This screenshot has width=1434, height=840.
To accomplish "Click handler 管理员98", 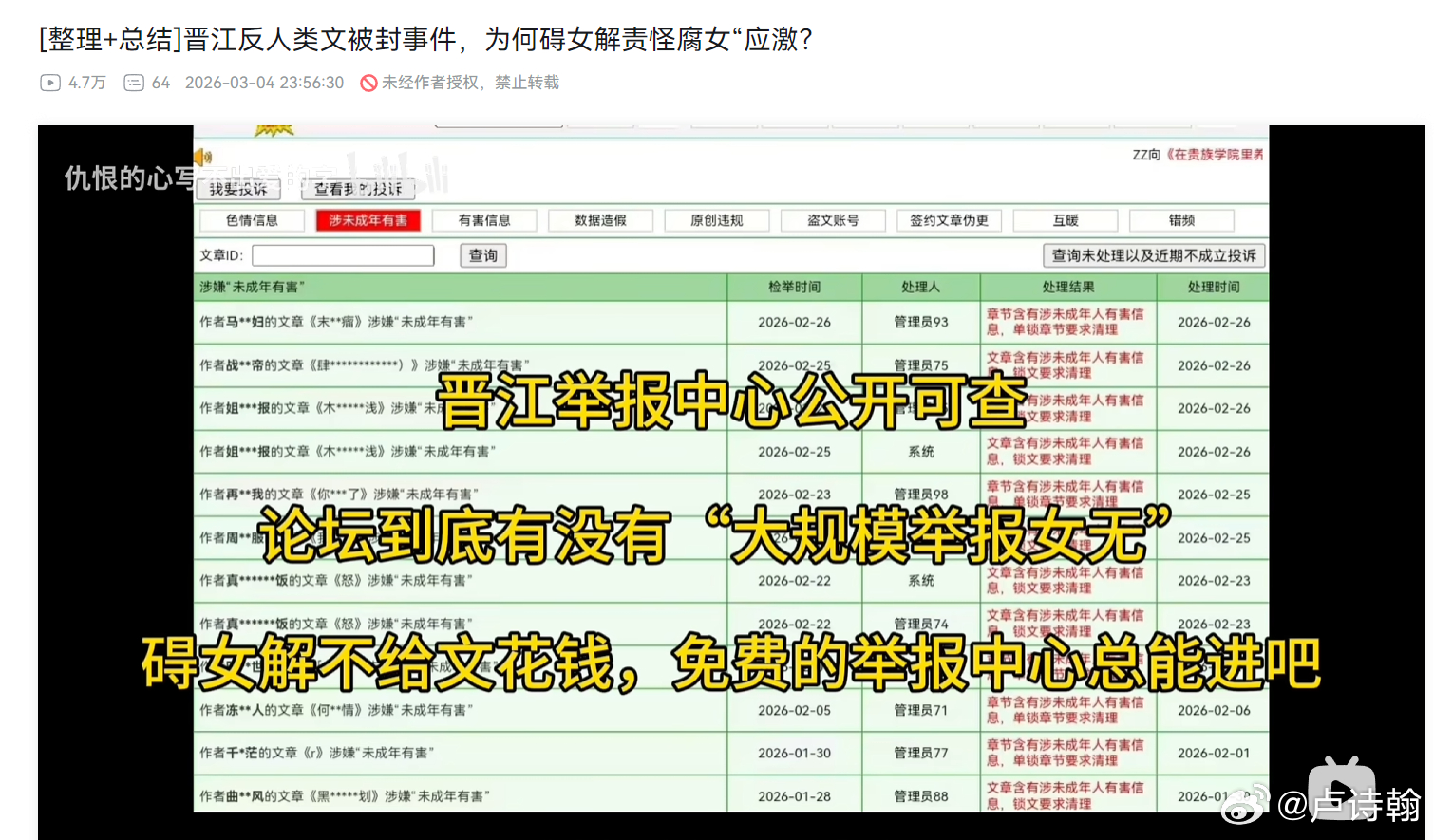I will [x=920, y=495].
